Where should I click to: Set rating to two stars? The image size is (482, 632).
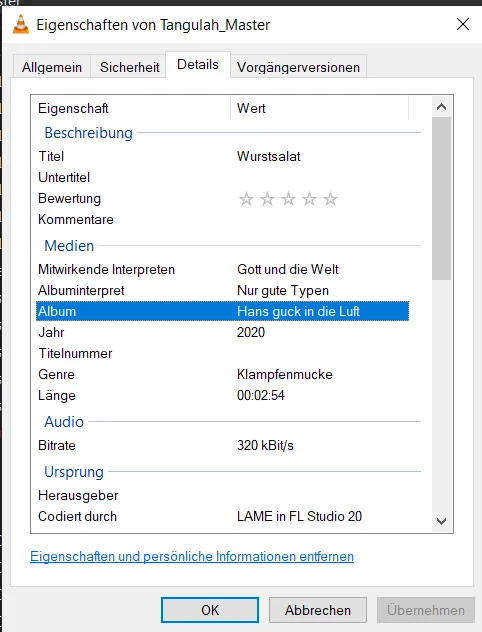click(x=267, y=199)
